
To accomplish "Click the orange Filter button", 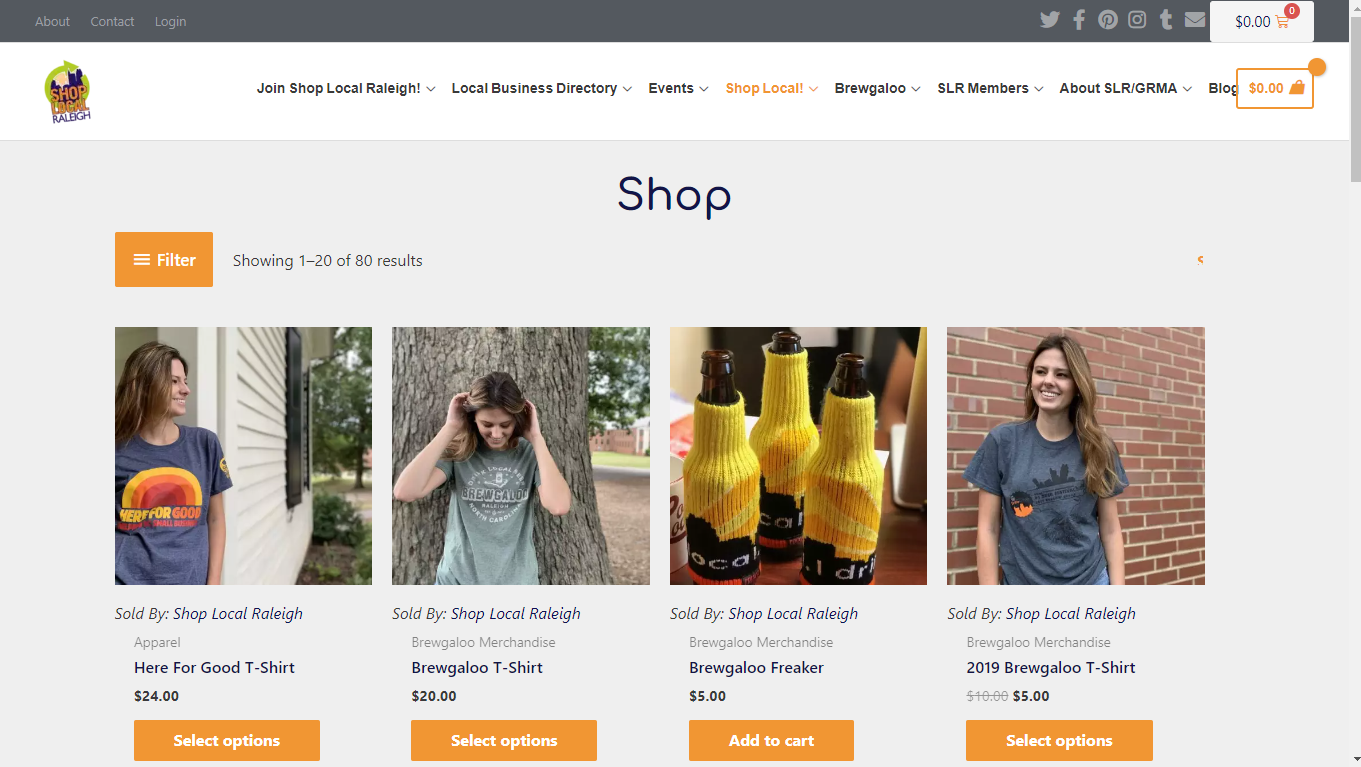I will 164,260.
